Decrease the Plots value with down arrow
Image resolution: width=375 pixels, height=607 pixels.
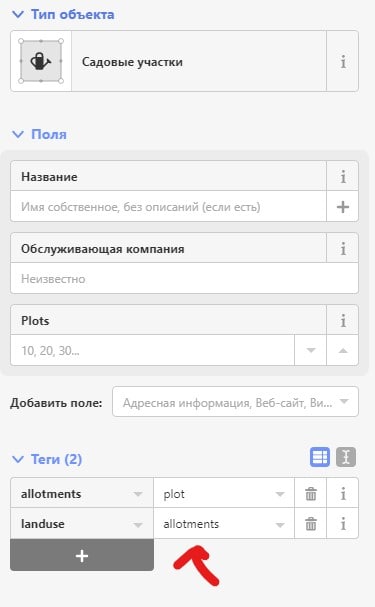310,350
